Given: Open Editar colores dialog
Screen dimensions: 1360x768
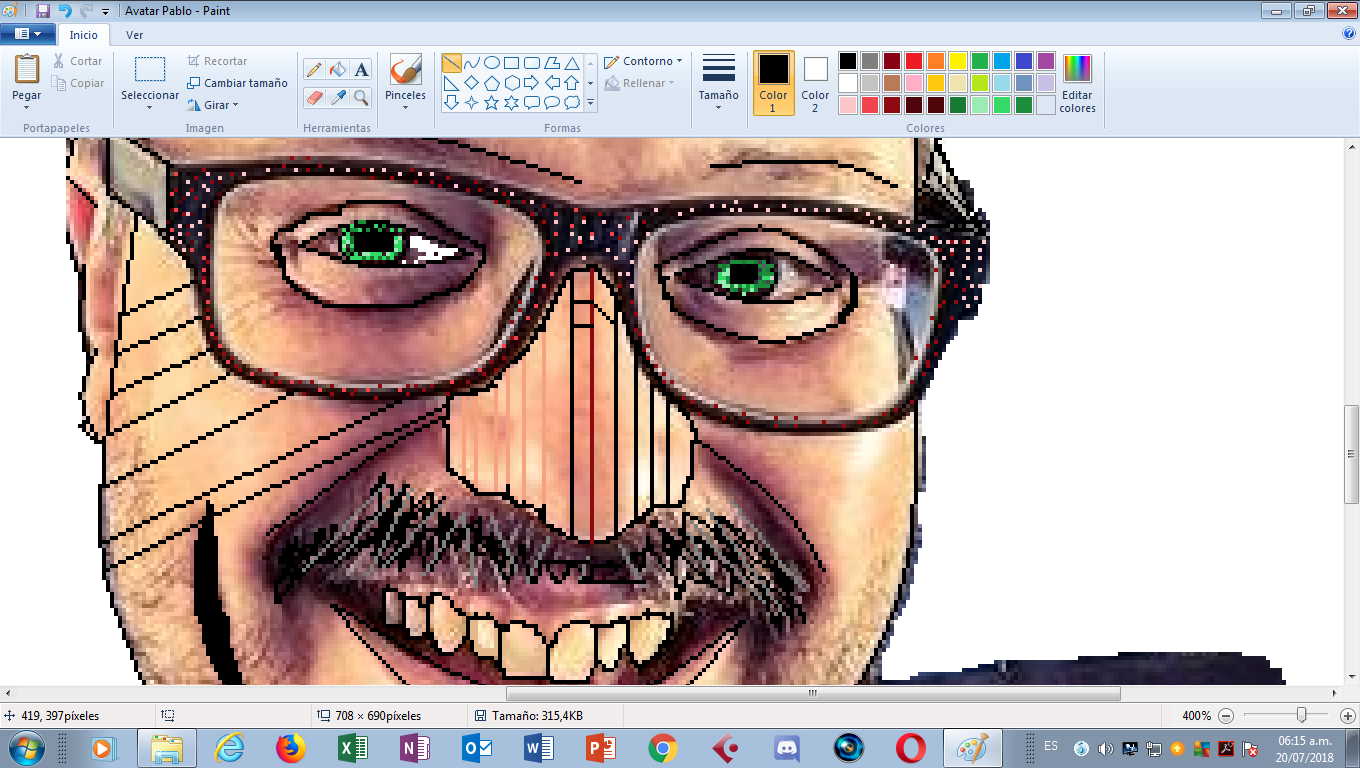Looking at the screenshot, I should 1077,84.
